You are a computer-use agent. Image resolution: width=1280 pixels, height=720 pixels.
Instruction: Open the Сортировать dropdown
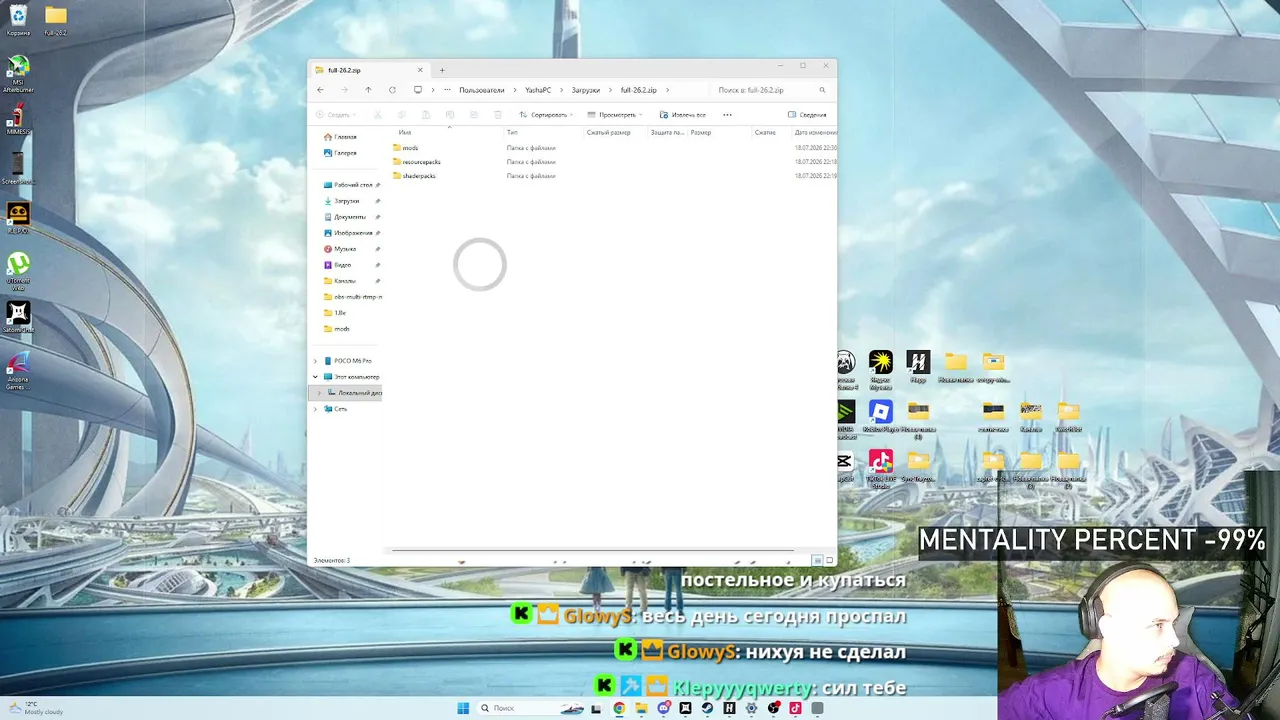(546, 115)
